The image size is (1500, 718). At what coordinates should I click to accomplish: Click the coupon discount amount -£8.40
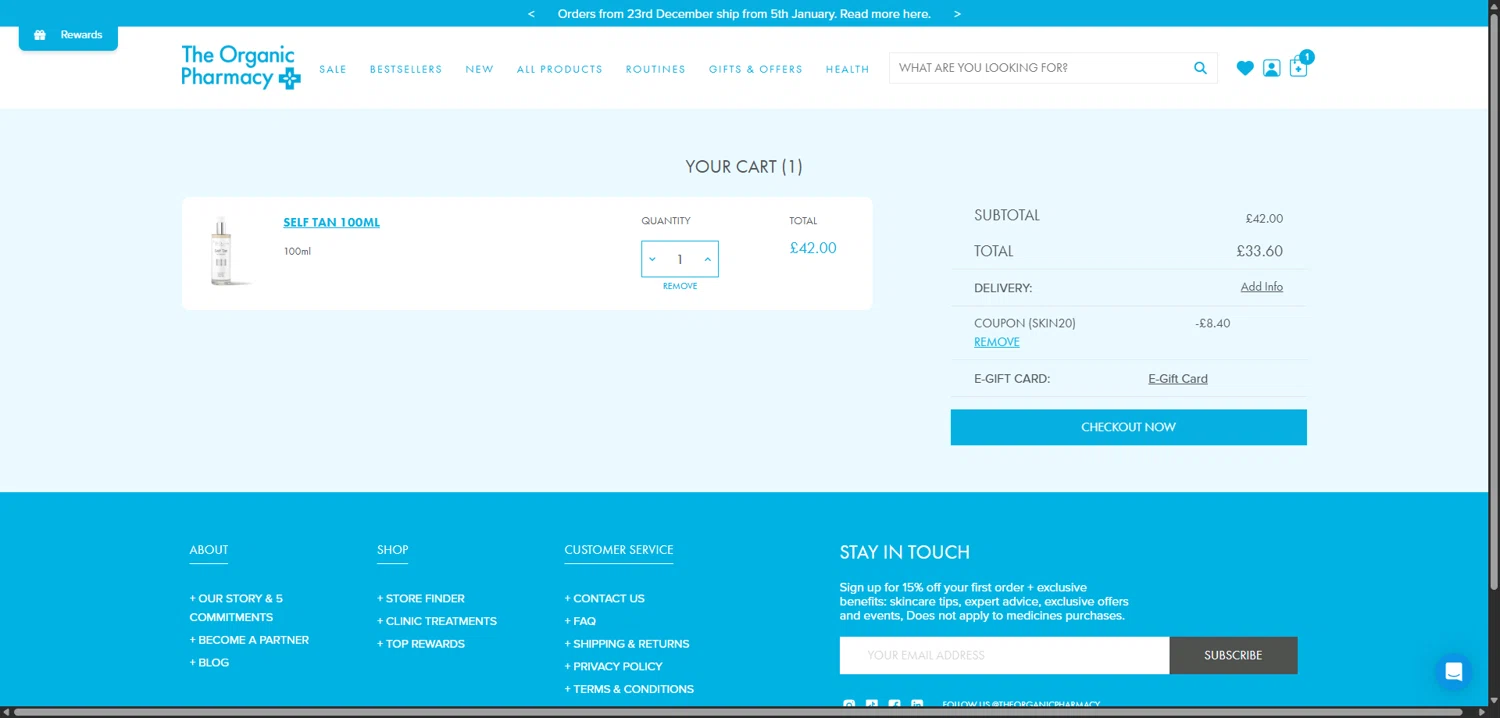click(1213, 324)
